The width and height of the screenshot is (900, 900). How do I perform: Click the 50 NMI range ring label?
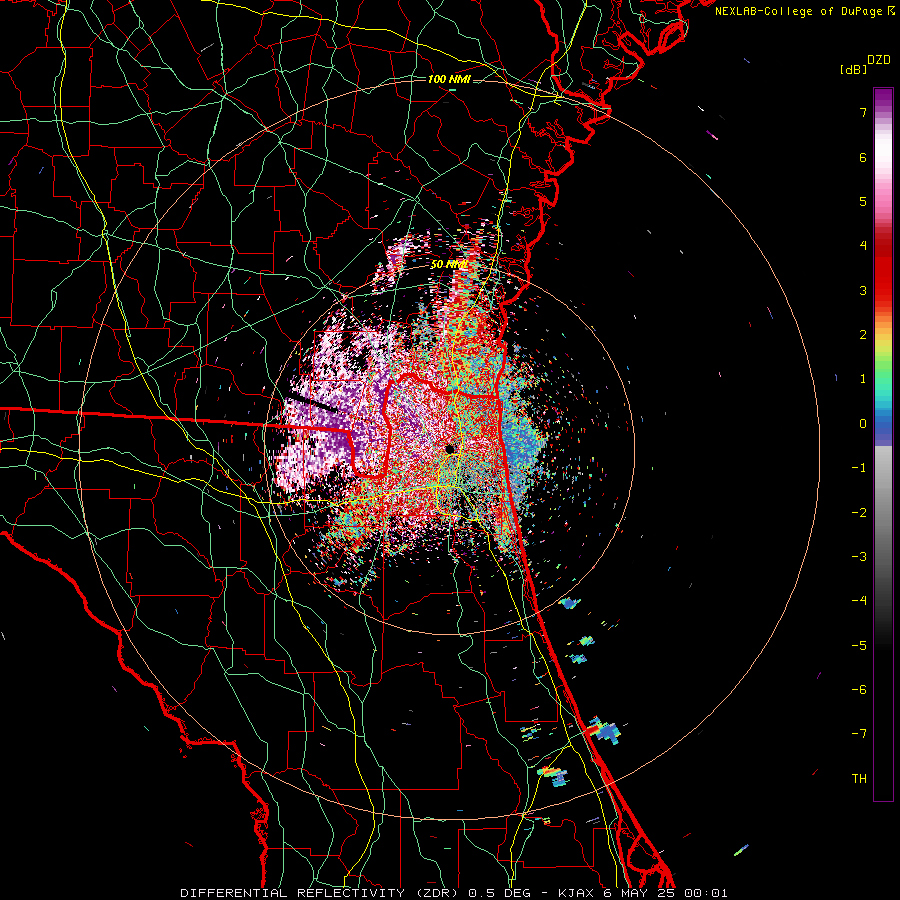pyautogui.click(x=448, y=265)
